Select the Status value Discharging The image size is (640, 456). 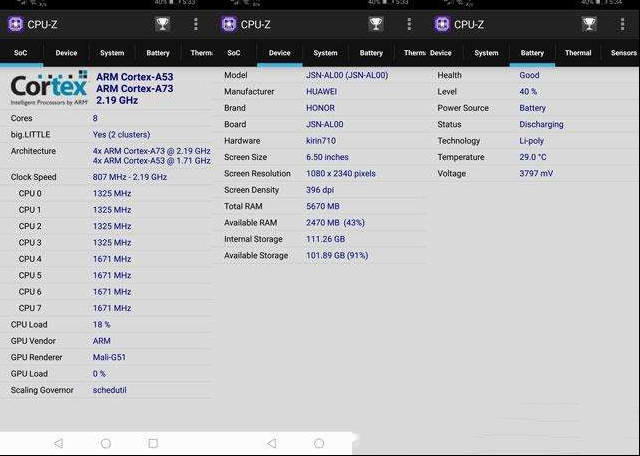pyautogui.click(x=541, y=125)
